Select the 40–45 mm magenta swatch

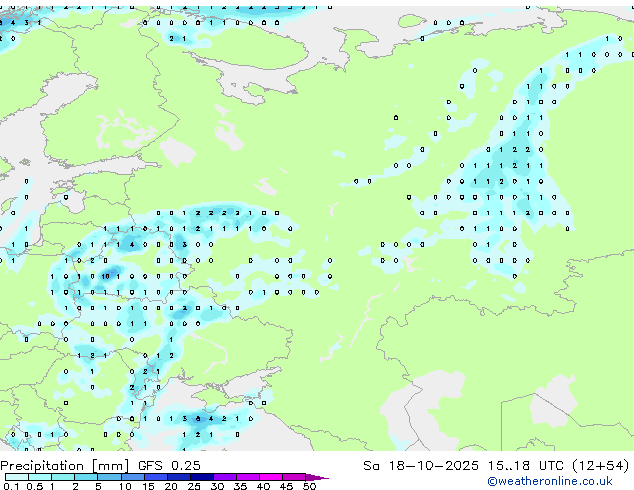coord(271,477)
